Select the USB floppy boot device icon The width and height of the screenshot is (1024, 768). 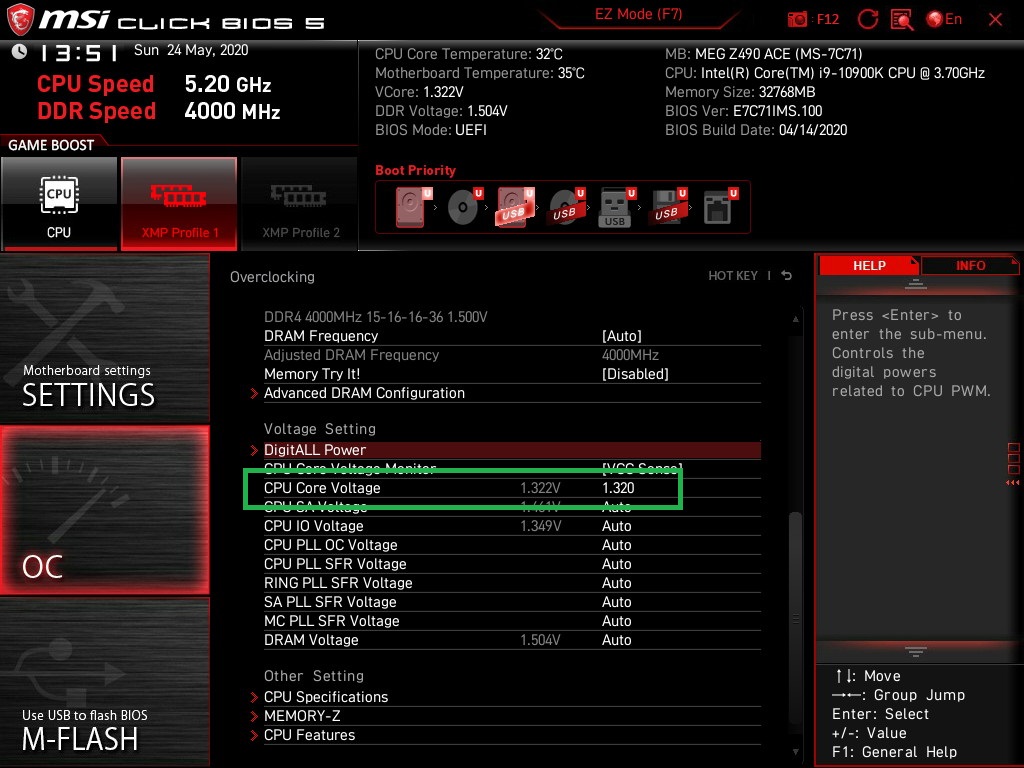tap(667, 206)
